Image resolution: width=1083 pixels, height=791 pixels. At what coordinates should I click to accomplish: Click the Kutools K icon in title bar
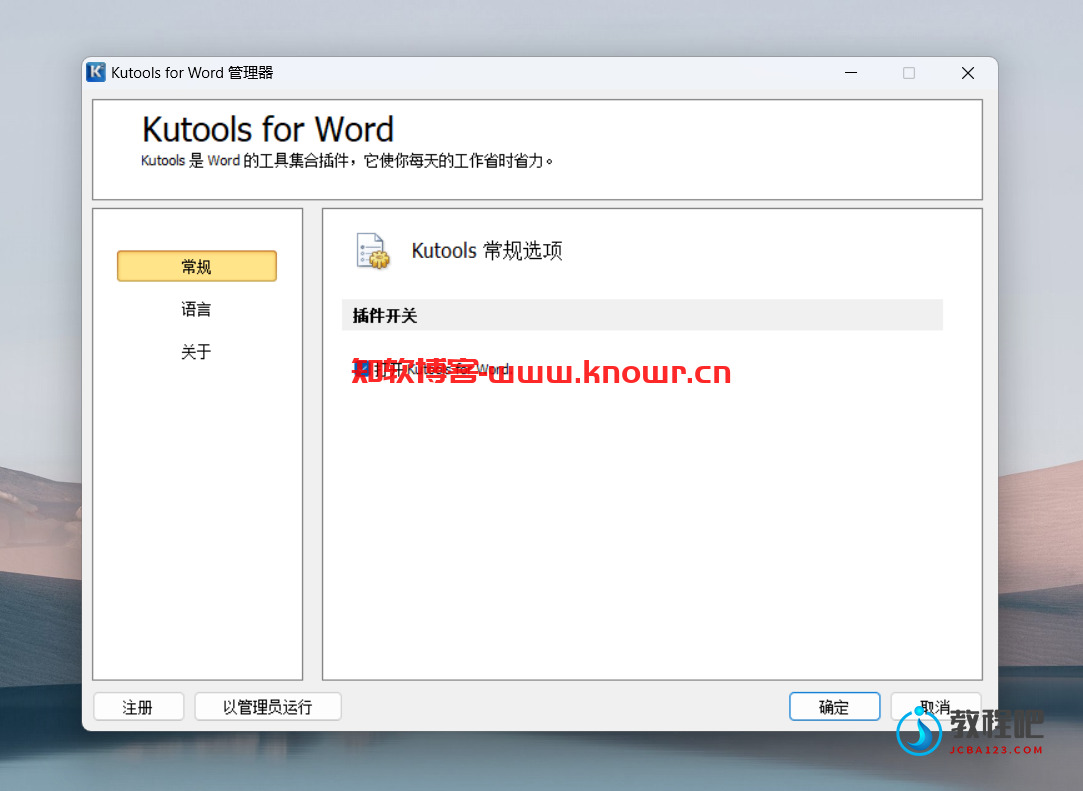pos(96,72)
